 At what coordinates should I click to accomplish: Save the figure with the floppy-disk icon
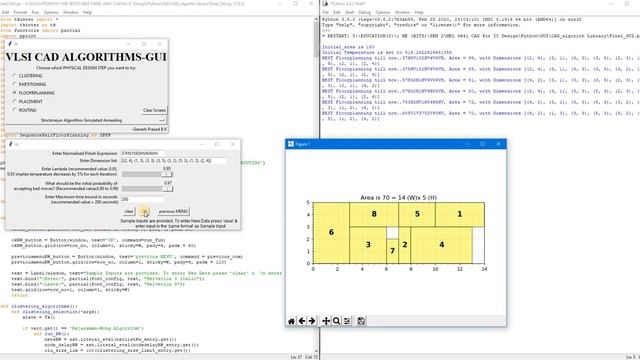coord(361,321)
